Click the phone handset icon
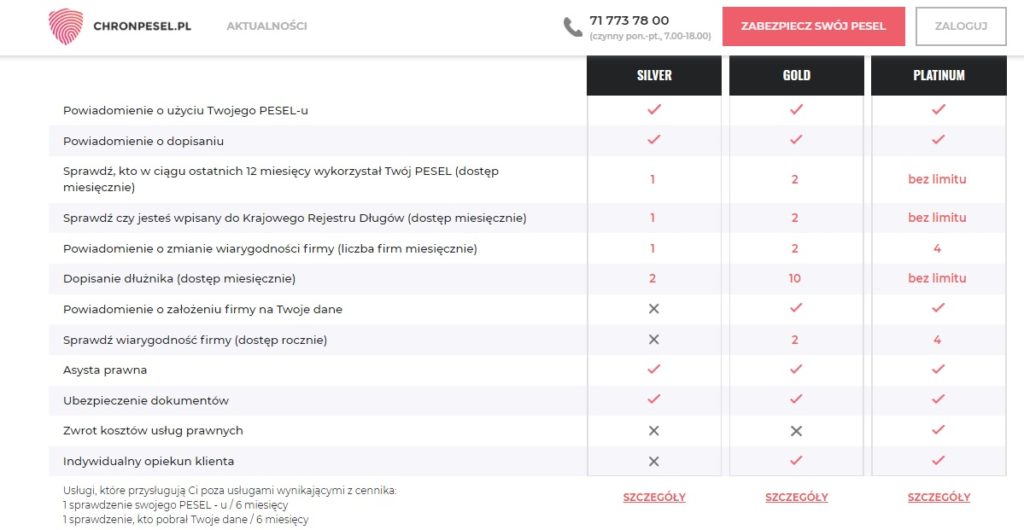Image resolution: width=1024 pixels, height=530 pixels. [573, 27]
